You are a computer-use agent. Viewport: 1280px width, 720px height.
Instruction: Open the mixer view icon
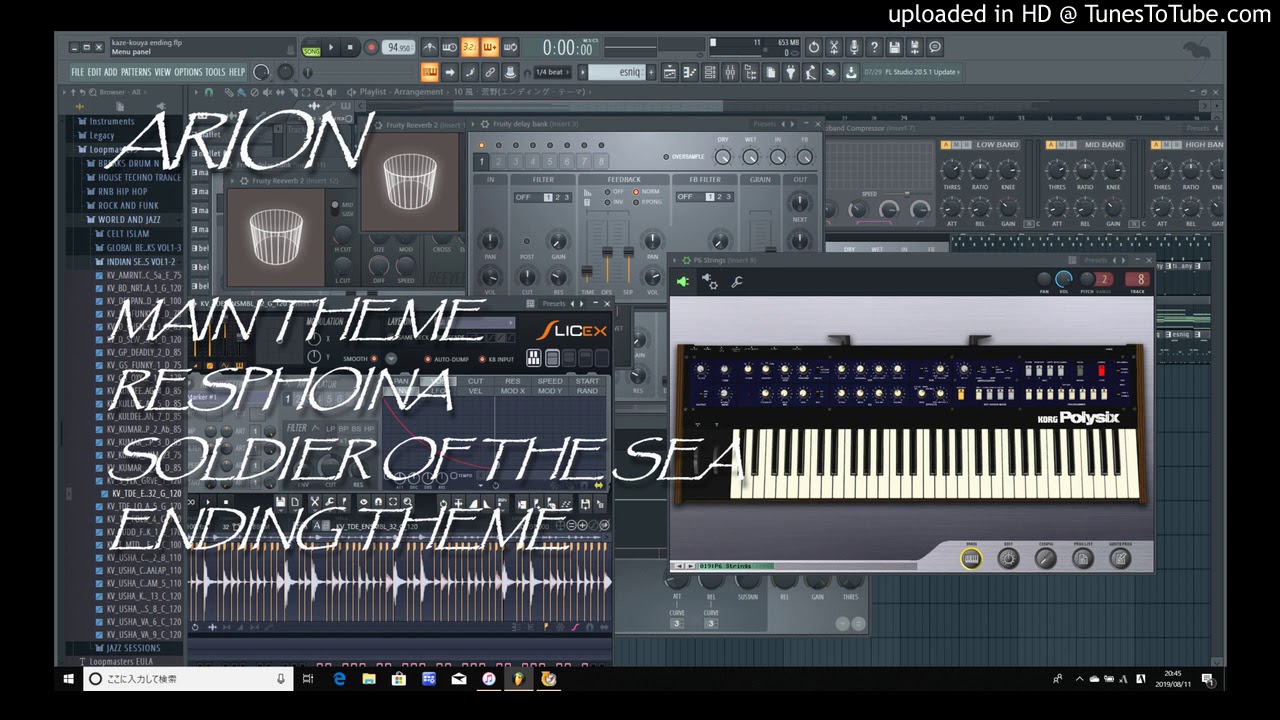point(730,72)
